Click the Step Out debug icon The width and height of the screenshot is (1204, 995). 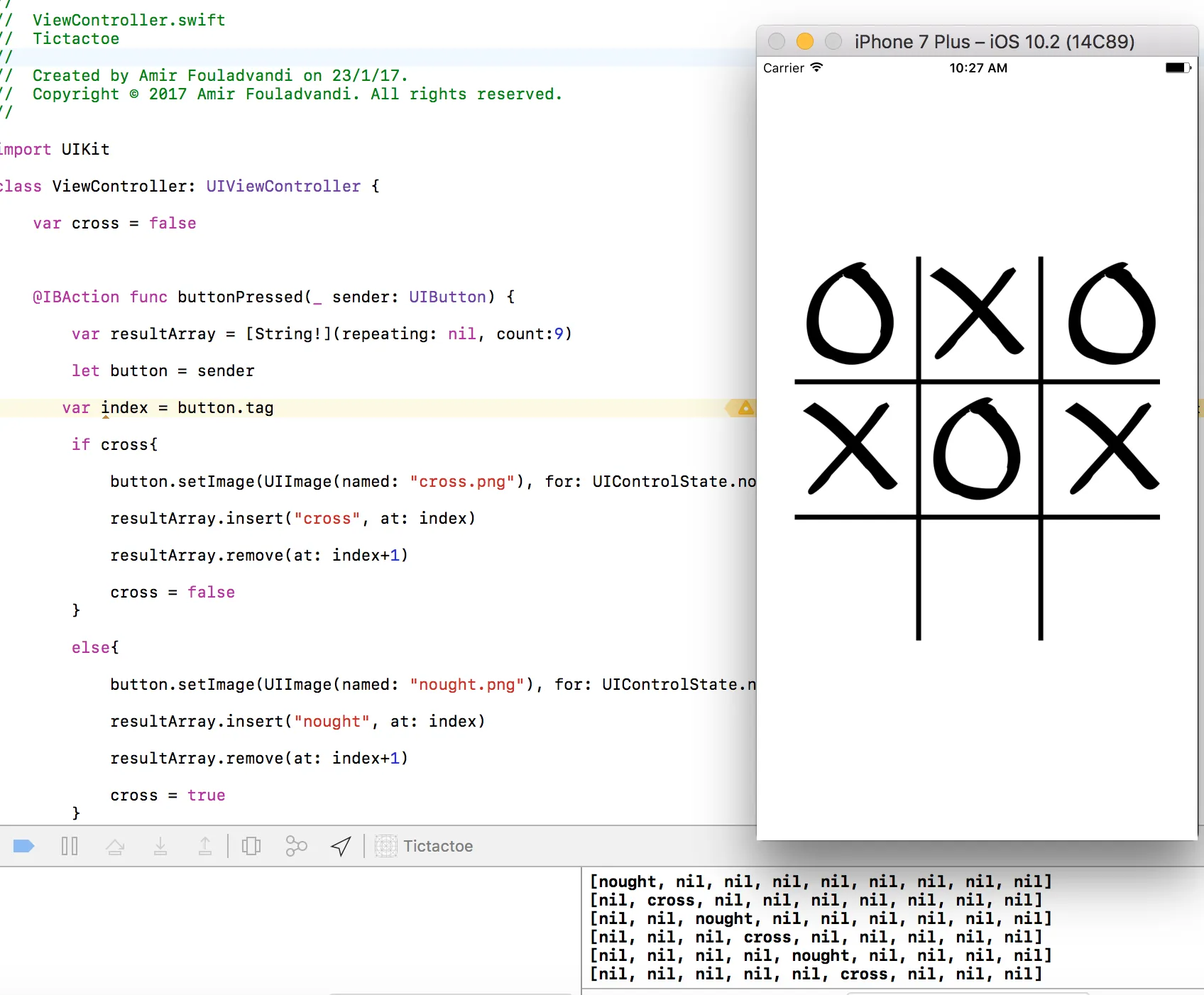pos(205,846)
